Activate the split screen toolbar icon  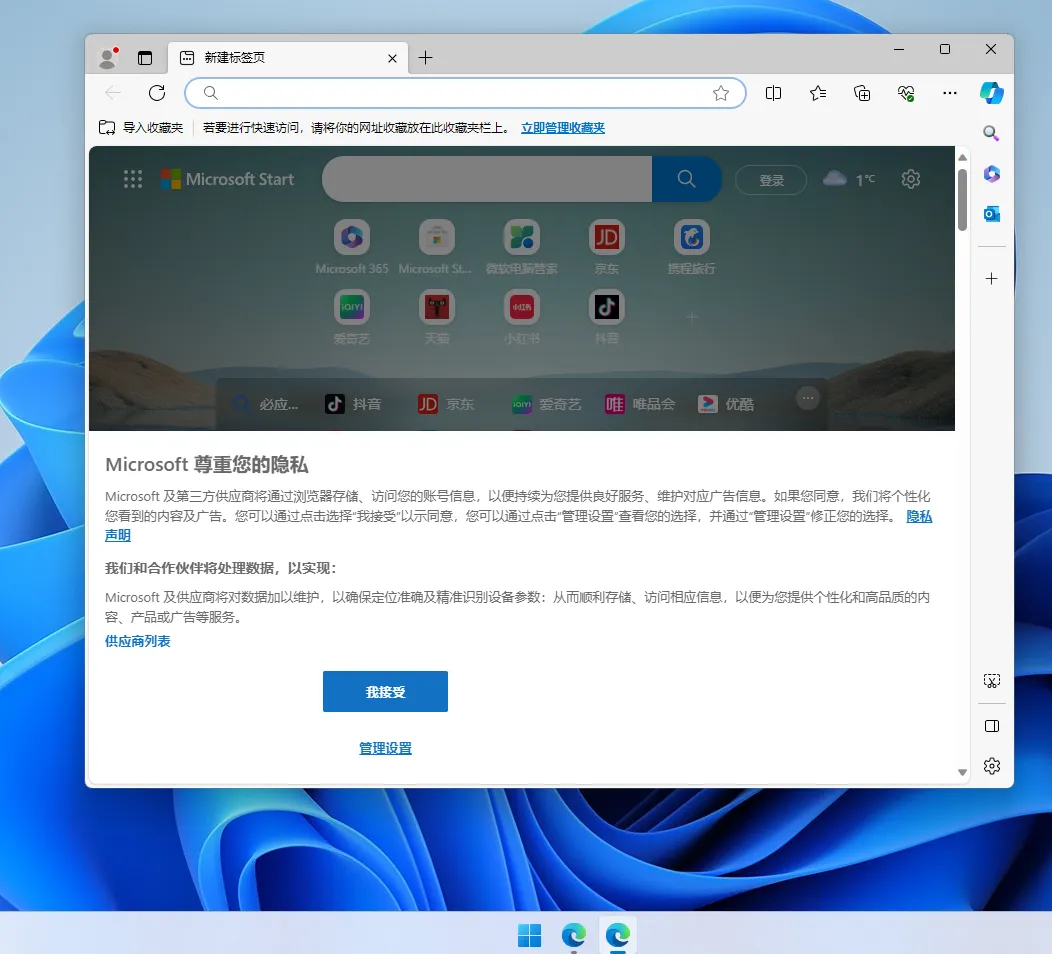[773, 93]
